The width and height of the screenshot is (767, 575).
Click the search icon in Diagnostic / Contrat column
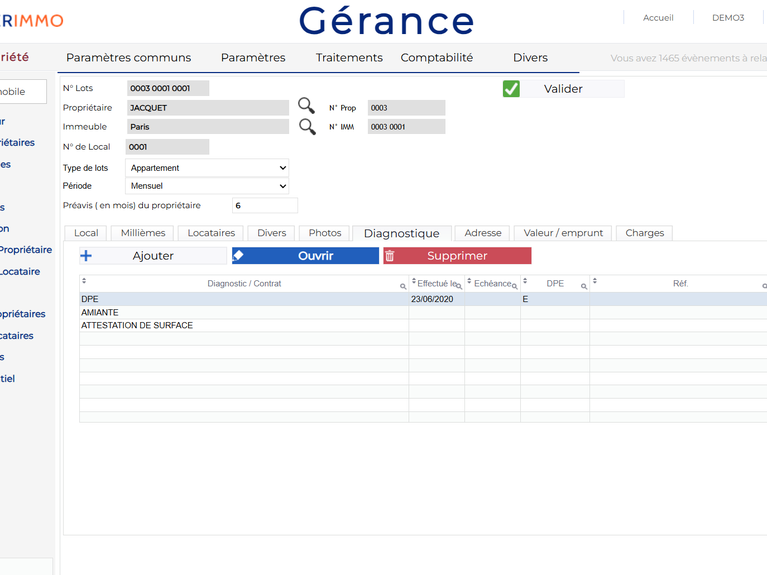coord(403,287)
